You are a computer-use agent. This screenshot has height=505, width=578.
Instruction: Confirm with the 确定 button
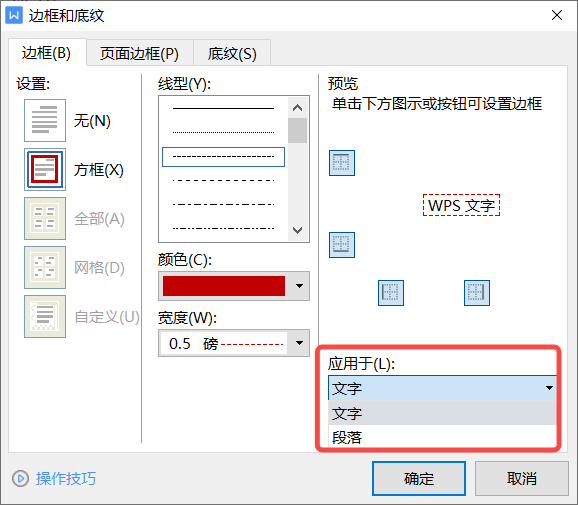tap(419, 478)
